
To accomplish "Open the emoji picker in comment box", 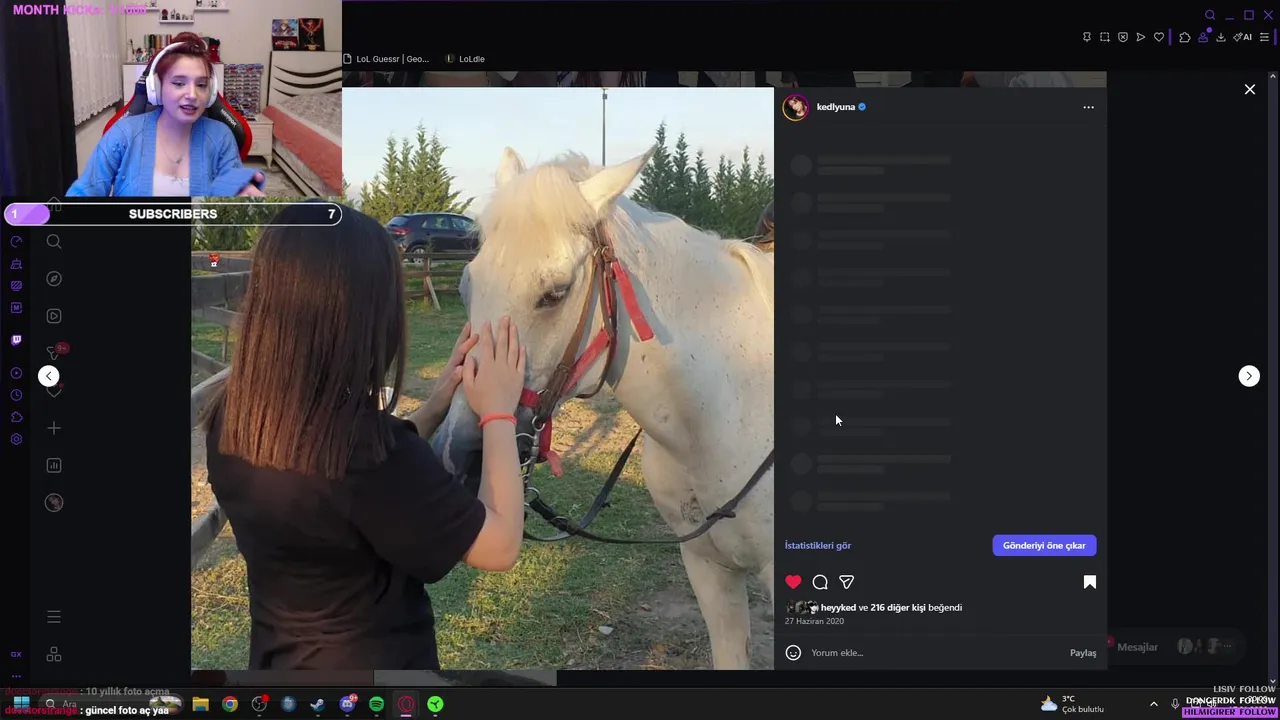I will (793, 653).
